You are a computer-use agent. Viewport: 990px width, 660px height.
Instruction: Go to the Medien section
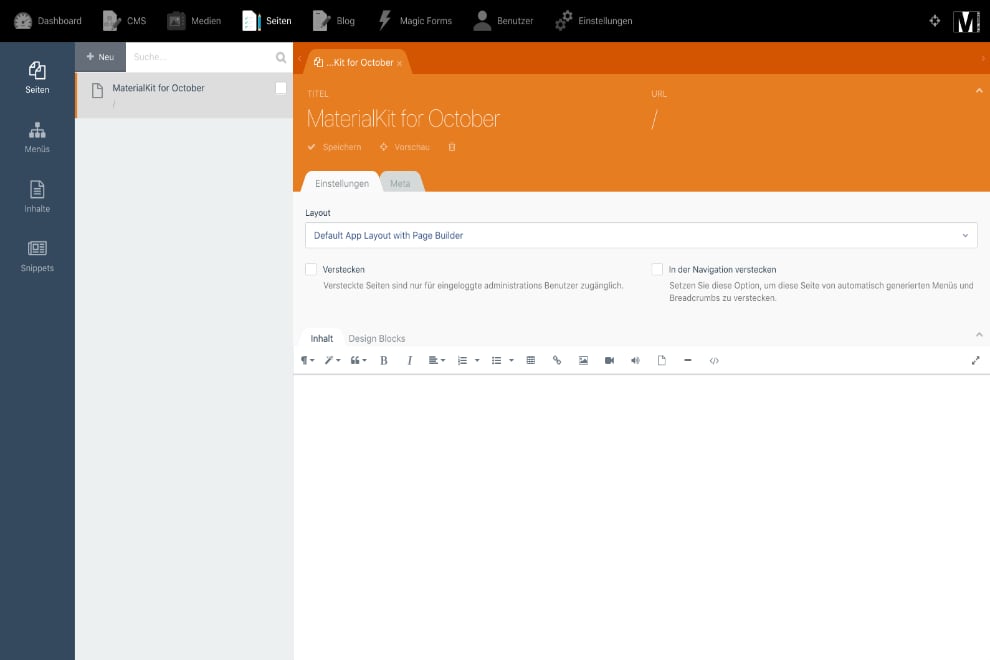[x=194, y=21]
